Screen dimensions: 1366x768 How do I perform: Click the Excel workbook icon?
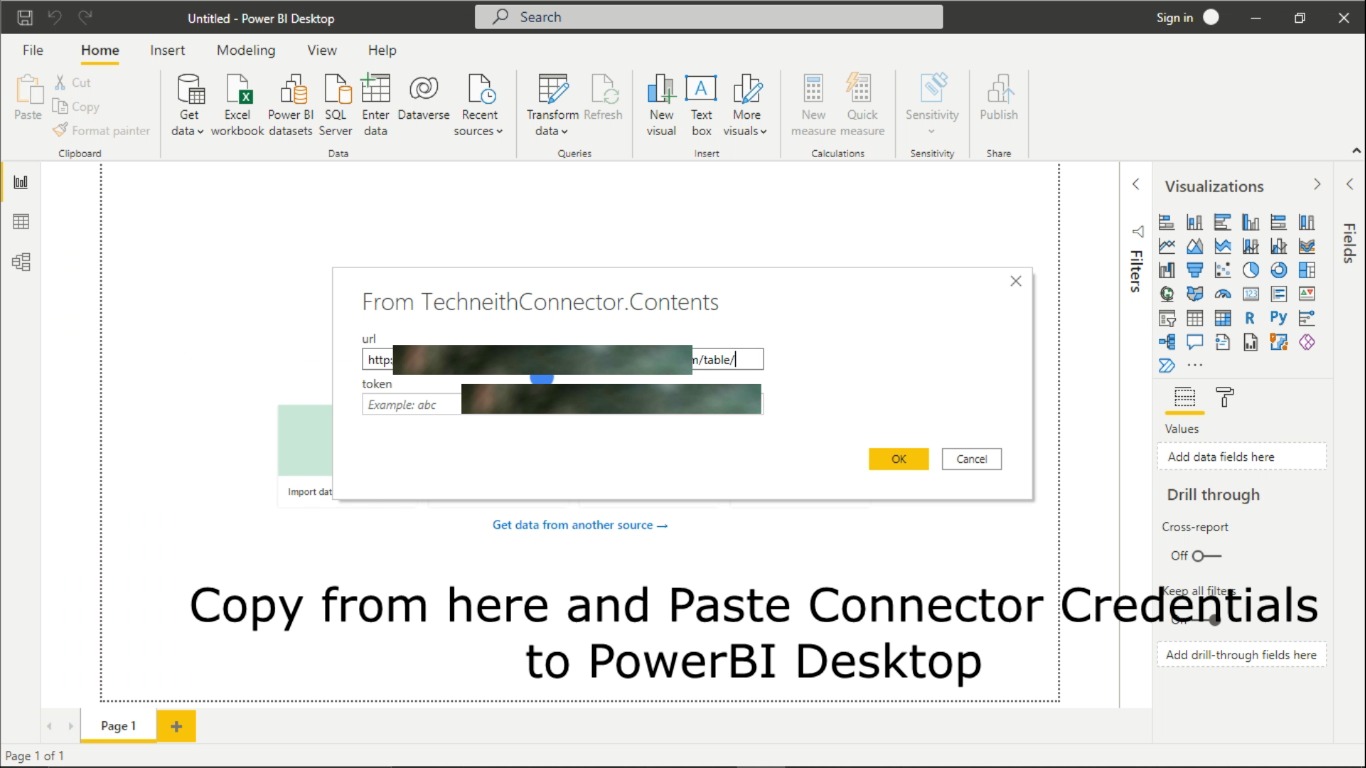pos(238,105)
